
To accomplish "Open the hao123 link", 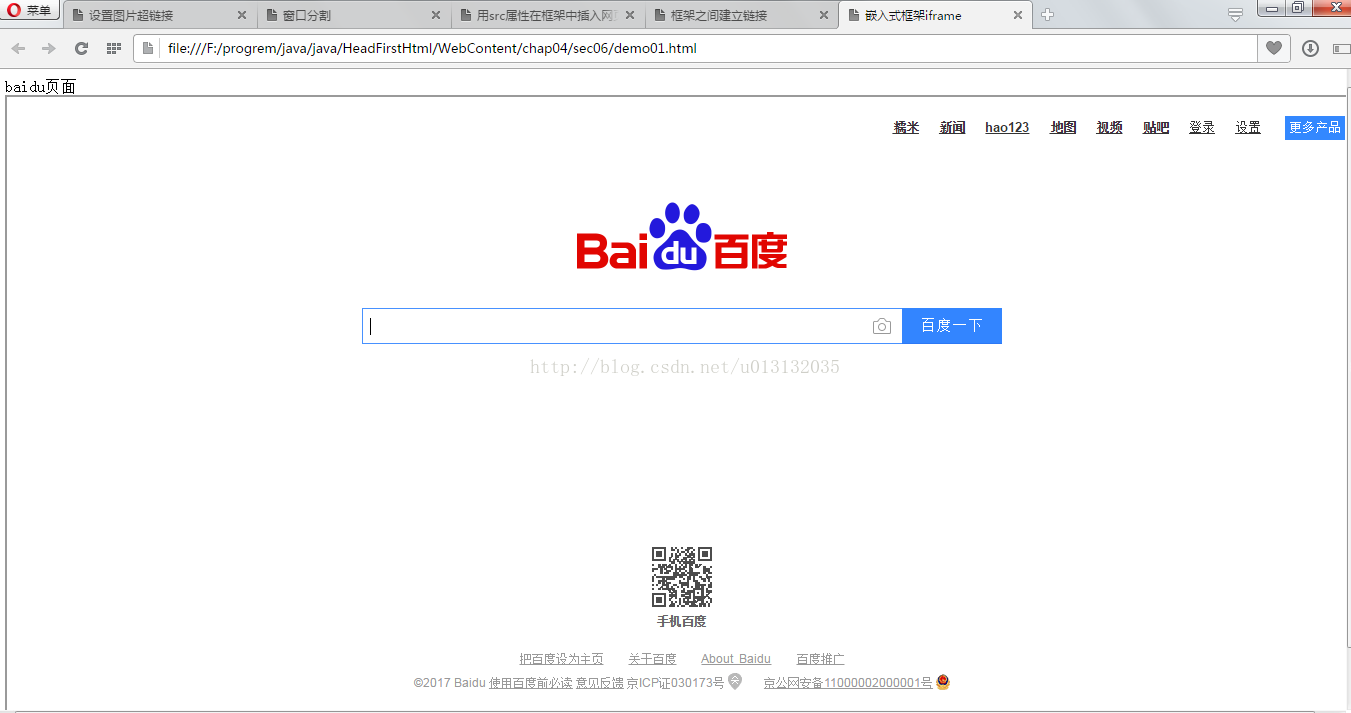I will coord(1007,127).
